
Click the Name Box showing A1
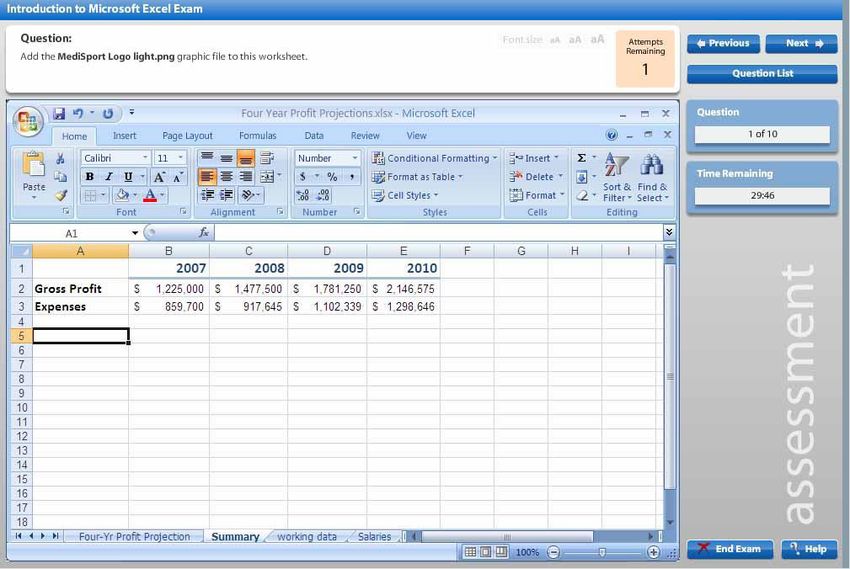tap(71, 233)
